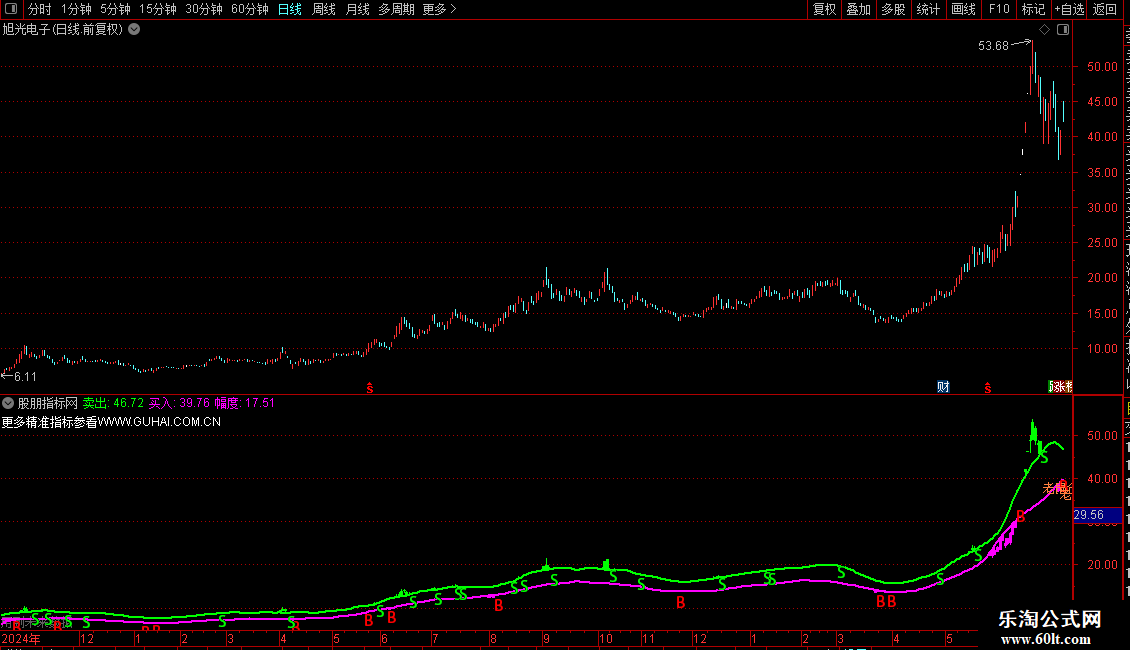Click the 叠加 overlay button

[858, 9]
